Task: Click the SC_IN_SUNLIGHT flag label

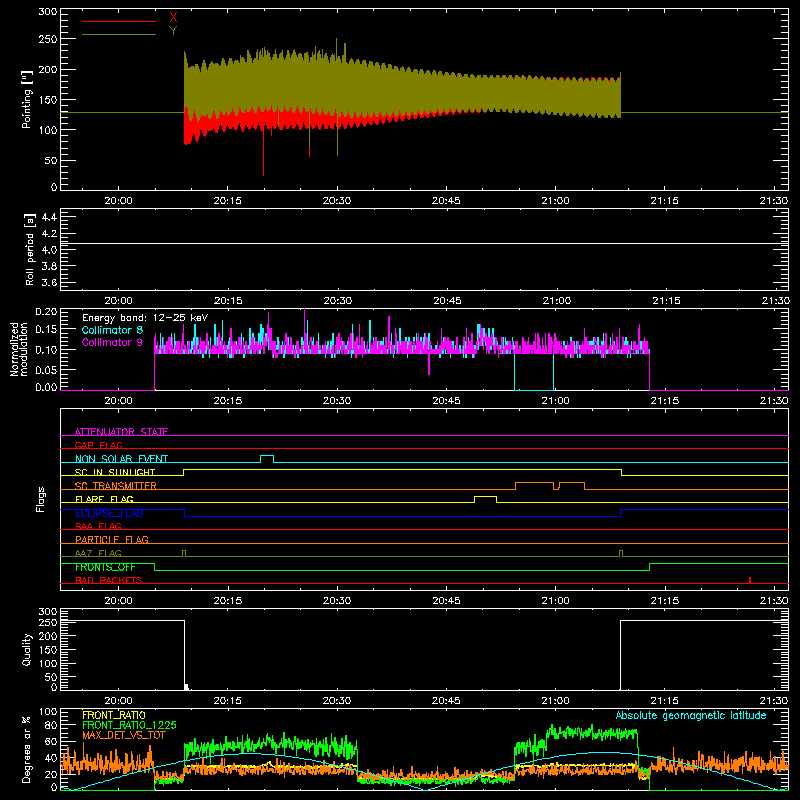Action: [115, 472]
